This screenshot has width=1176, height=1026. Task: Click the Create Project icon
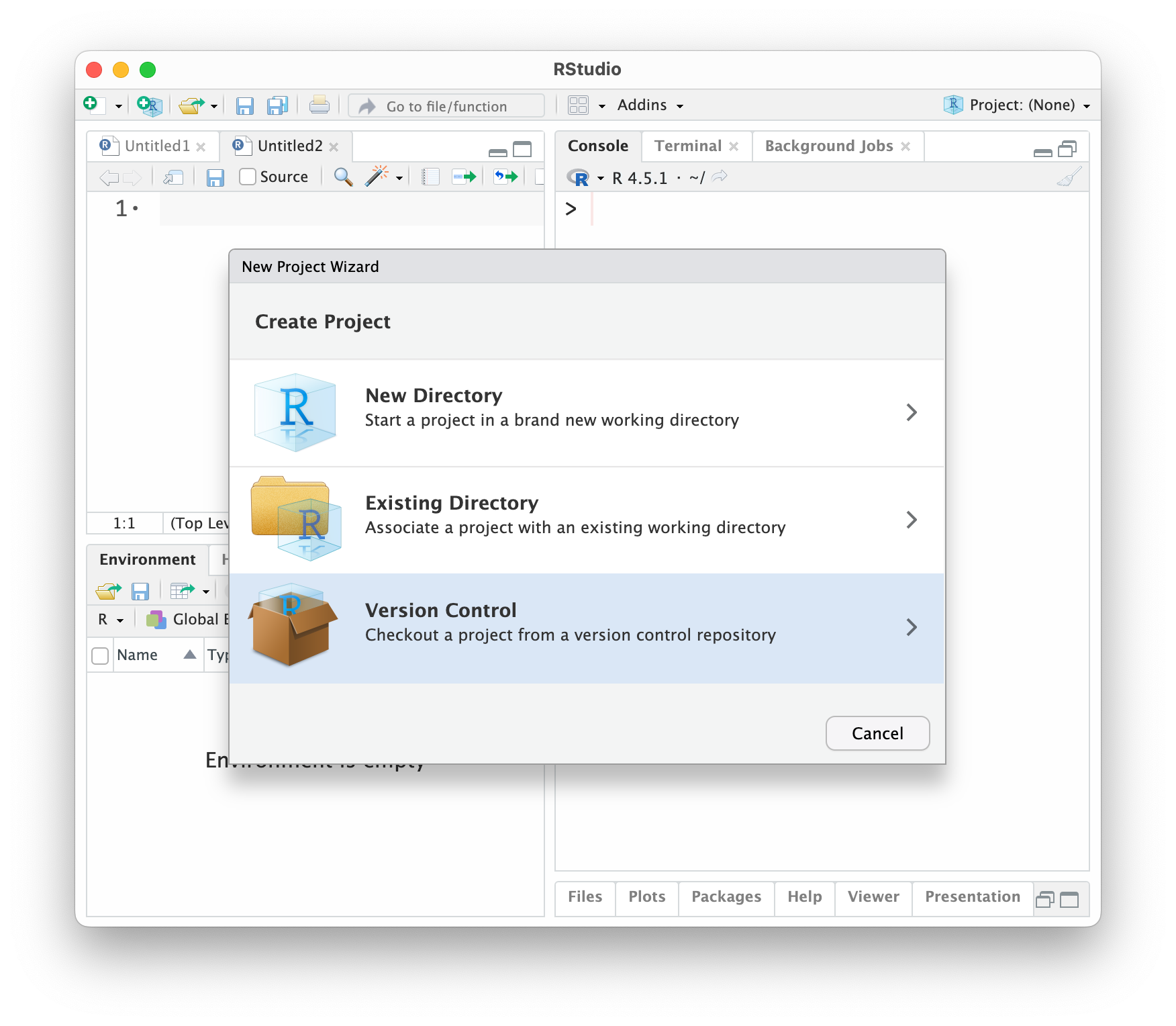coord(149,105)
